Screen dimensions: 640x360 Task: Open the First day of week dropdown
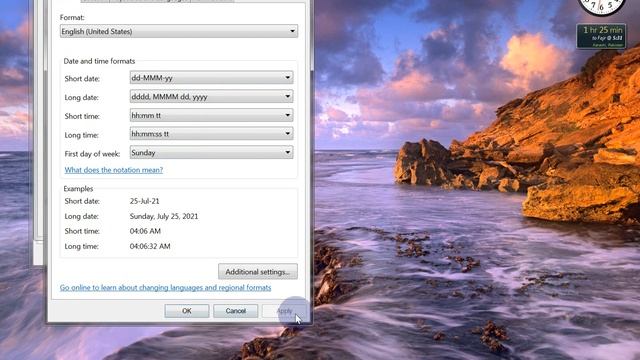click(x=211, y=153)
